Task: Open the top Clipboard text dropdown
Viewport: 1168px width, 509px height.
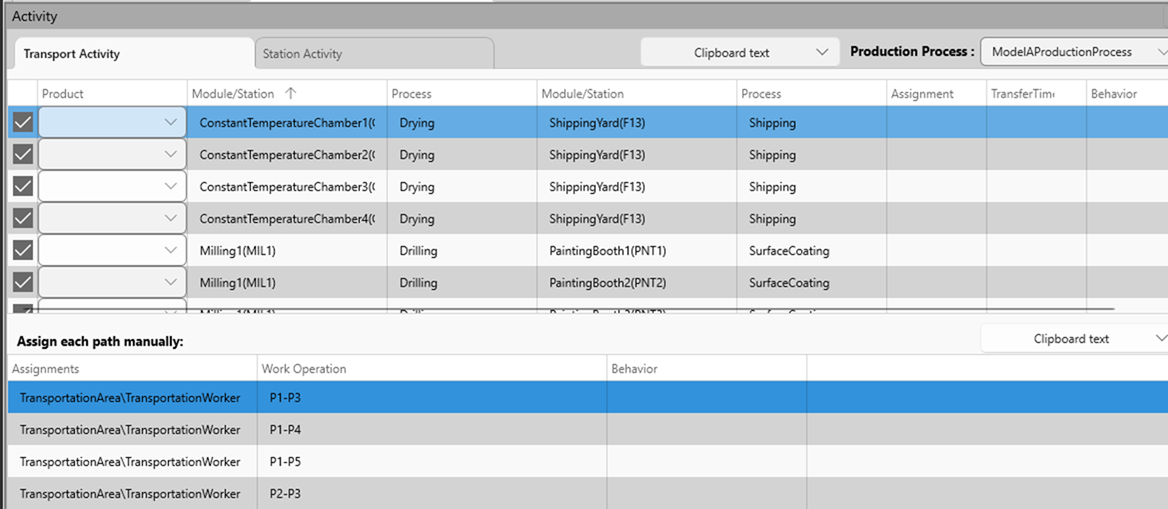Action: pyautogui.click(x=739, y=53)
